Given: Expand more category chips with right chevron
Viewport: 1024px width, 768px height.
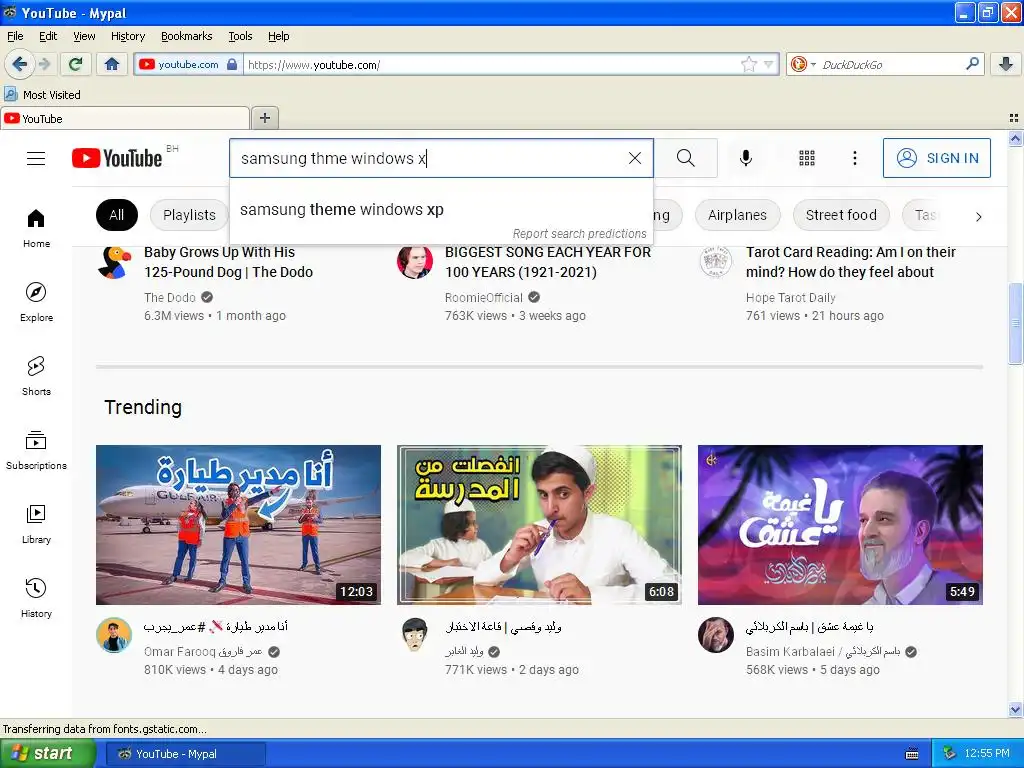Looking at the screenshot, I should click(978, 216).
